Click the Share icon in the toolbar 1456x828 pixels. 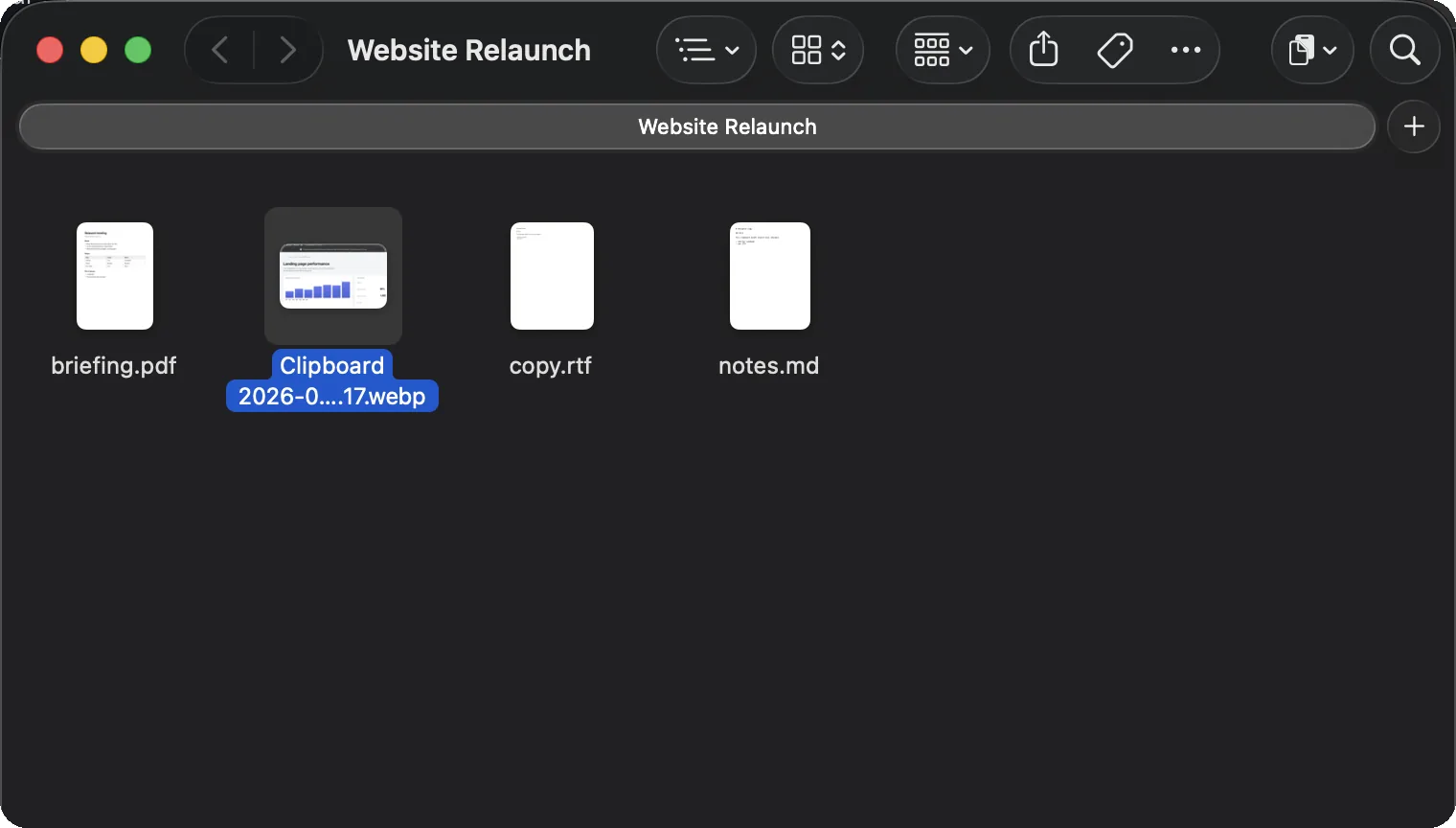click(1044, 50)
